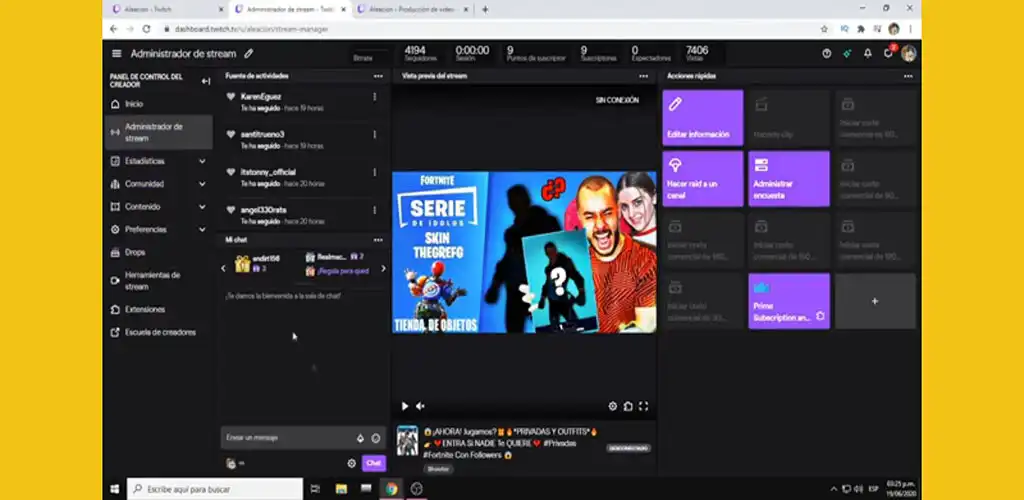Open File Explorer from the taskbar
Viewport: 1024px width, 500px height.
pyautogui.click(x=341, y=489)
